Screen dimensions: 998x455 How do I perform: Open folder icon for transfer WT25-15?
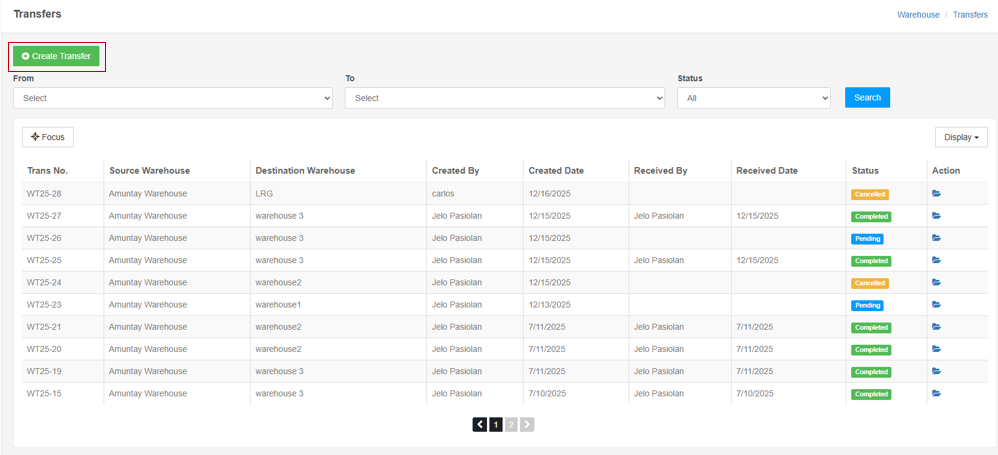[937, 394]
